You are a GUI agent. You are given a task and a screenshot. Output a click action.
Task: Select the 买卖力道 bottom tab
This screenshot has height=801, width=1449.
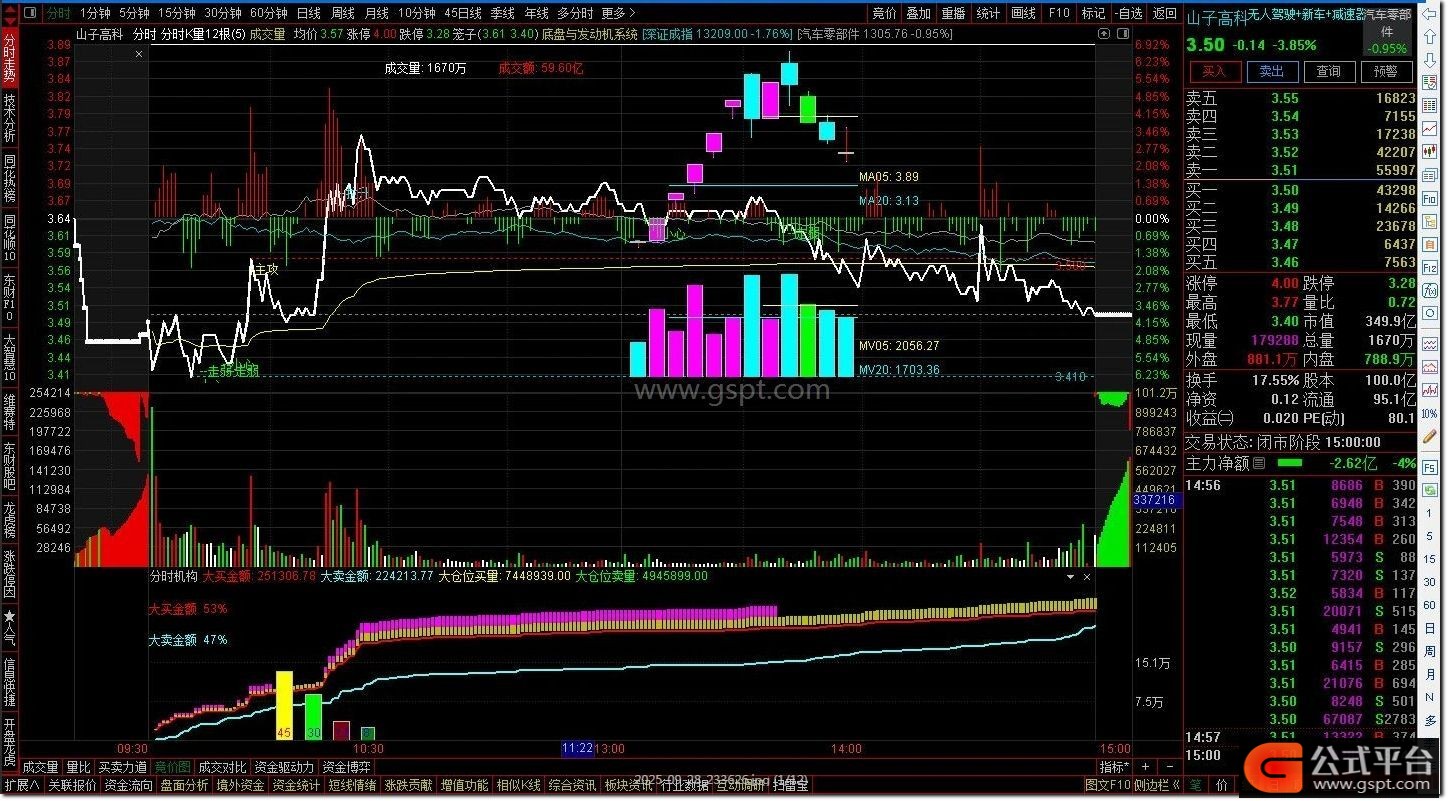click(122, 767)
